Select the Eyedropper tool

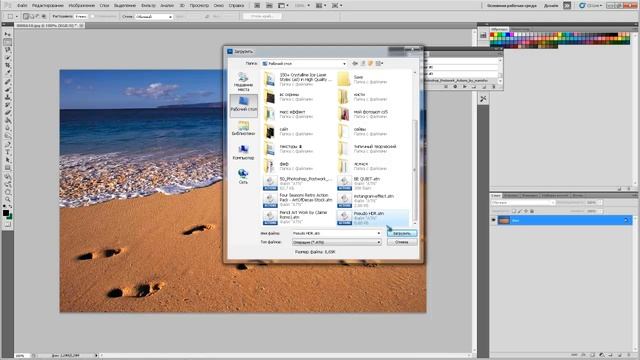coord(7,73)
